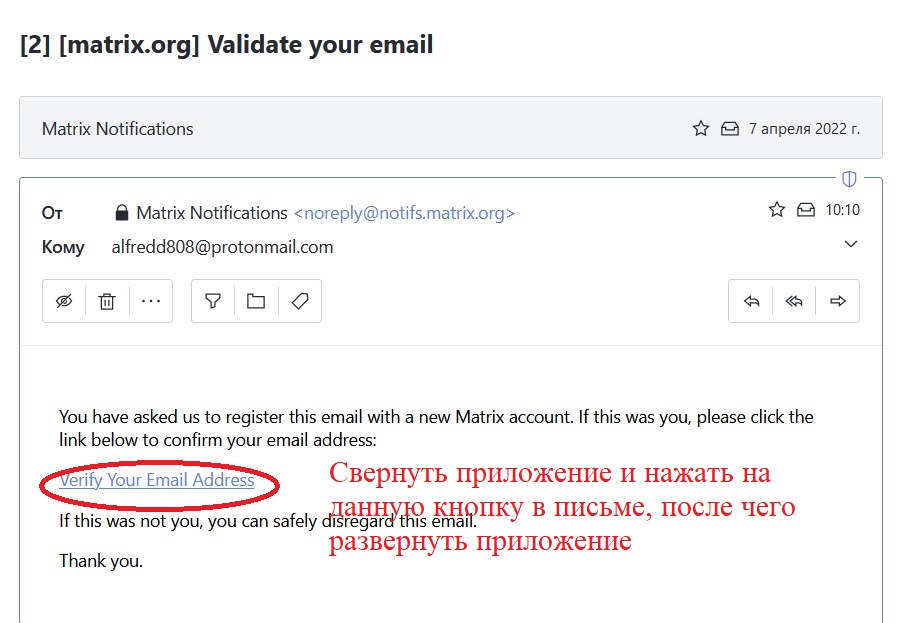Click the noreply@notifs.matrix.org sender address
This screenshot has height=623, width=898.
pos(404,213)
